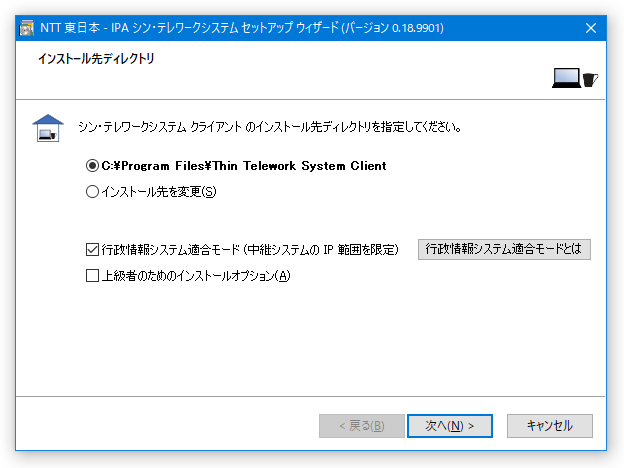Click the NTT 東日本 title bar text
This screenshot has width=624, height=468.
[x=242, y=28]
